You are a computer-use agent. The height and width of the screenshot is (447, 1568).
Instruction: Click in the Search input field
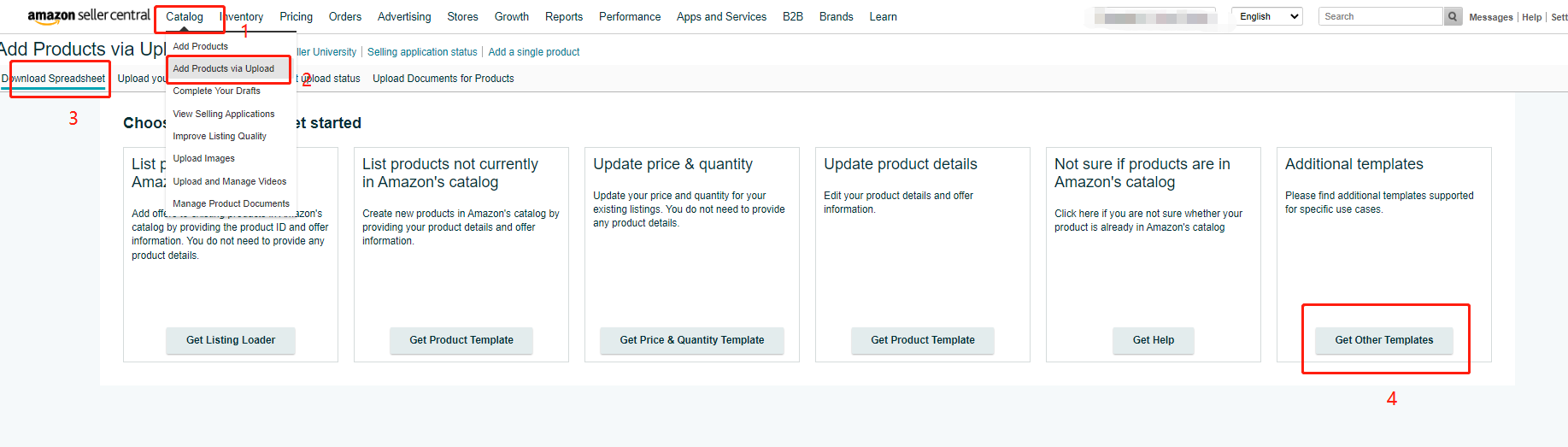pyautogui.click(x=1381, y=16)
